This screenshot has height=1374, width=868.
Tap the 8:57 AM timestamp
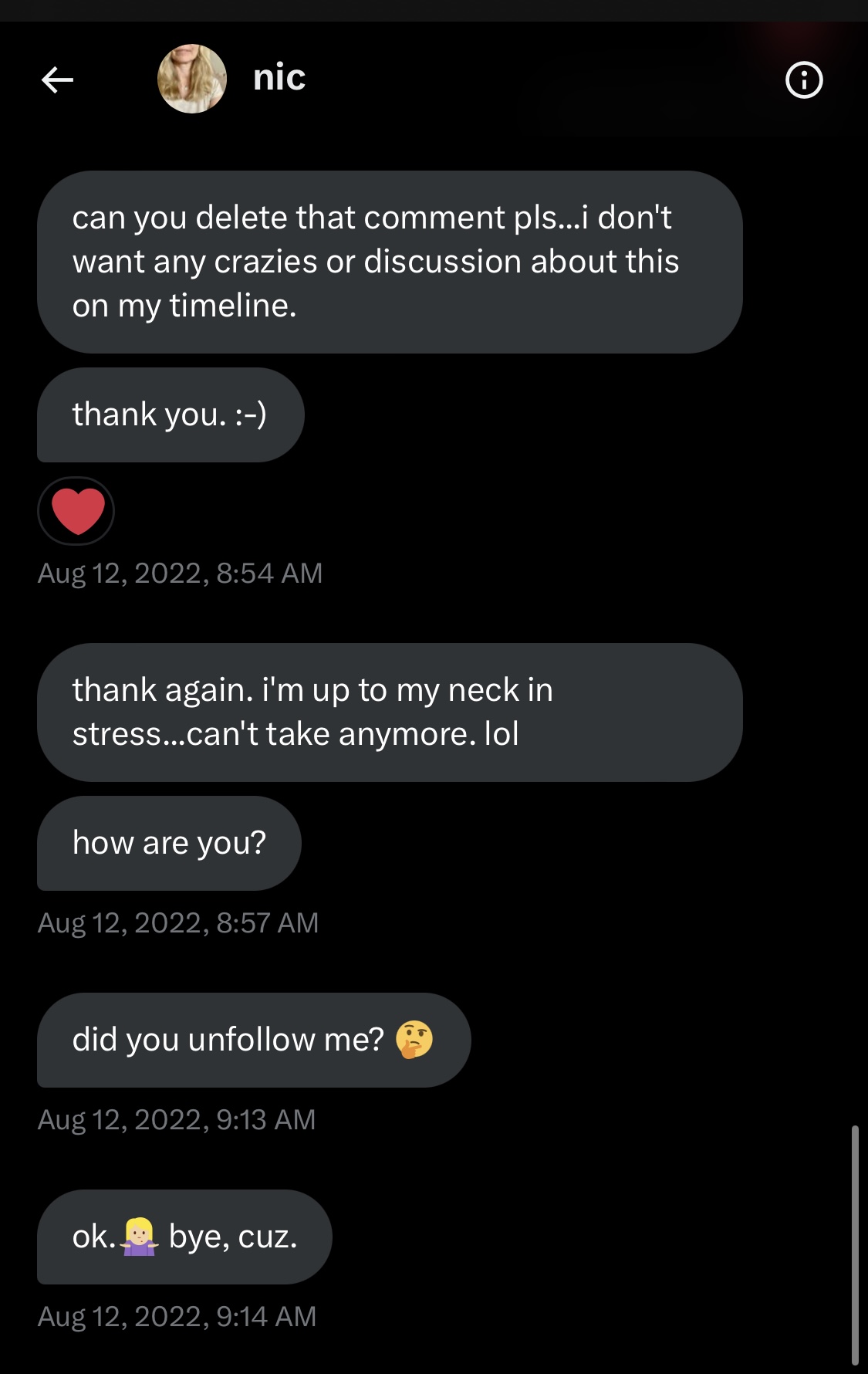point(178,923)
